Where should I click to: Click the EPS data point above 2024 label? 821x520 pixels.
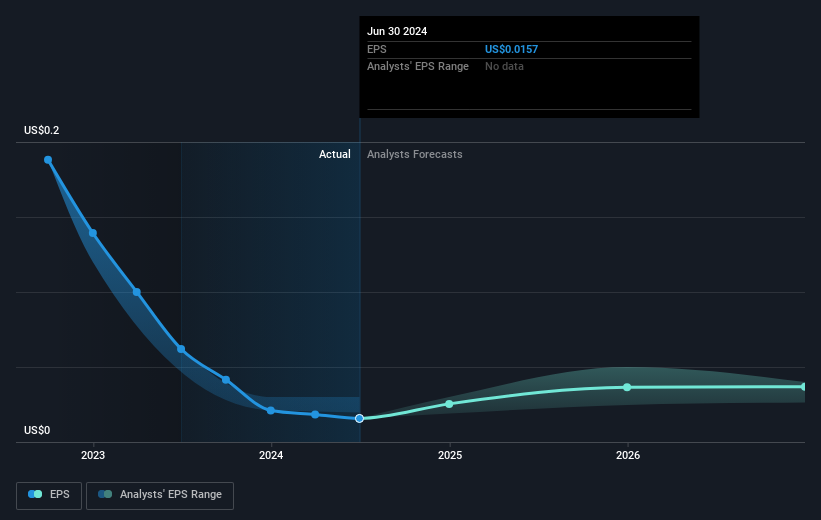coord(271,411)
